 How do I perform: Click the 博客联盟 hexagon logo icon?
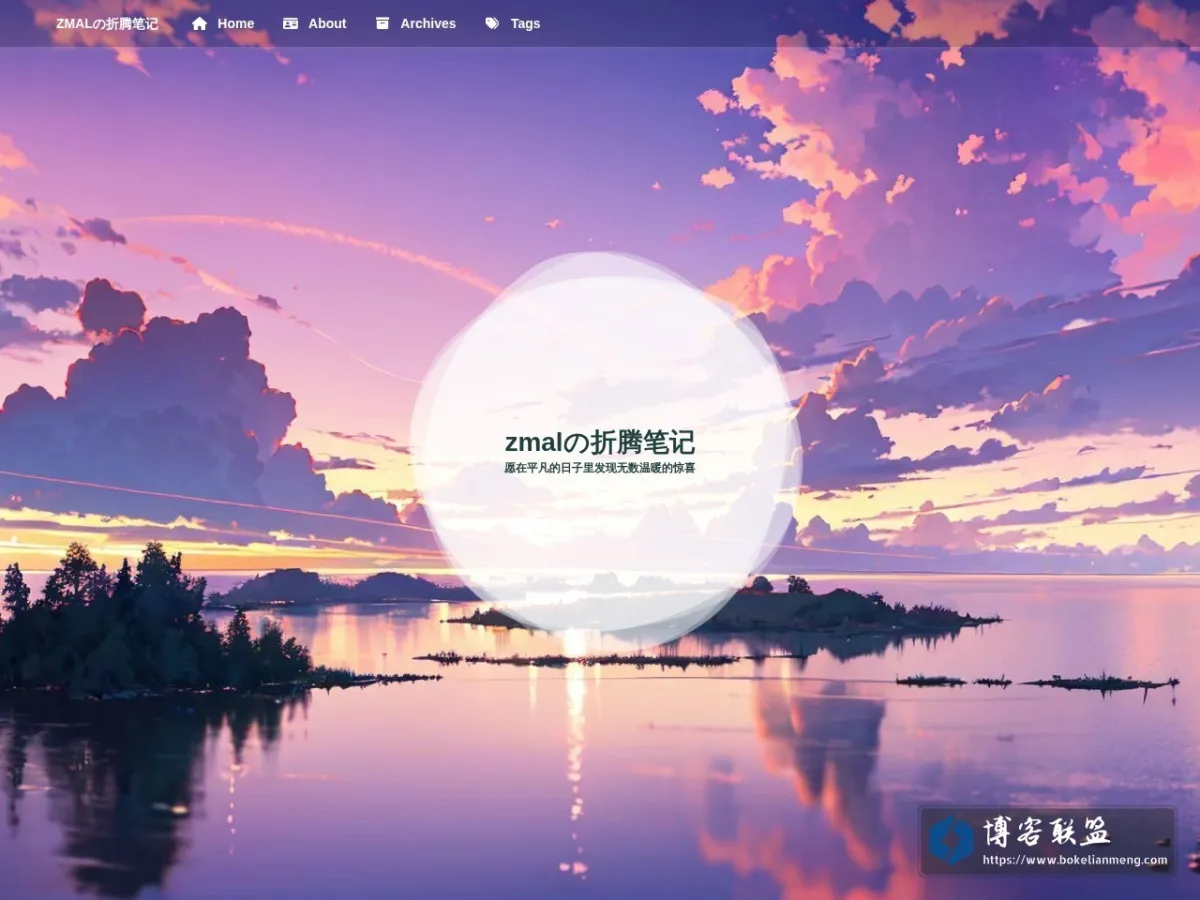click(x=951, y=840)
